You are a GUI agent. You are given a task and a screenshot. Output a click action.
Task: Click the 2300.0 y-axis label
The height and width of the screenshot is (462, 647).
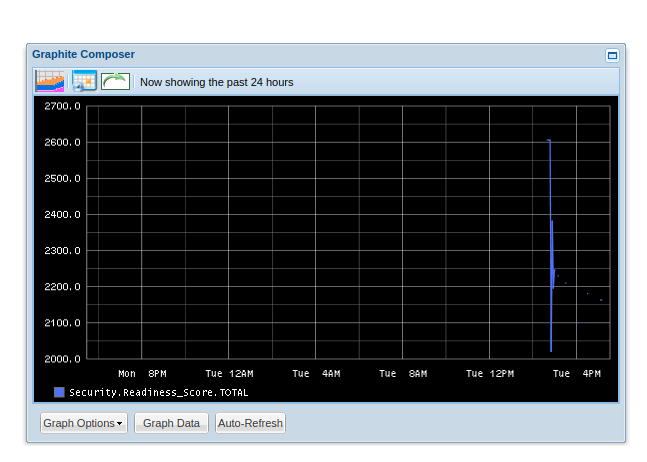(62, 251)
